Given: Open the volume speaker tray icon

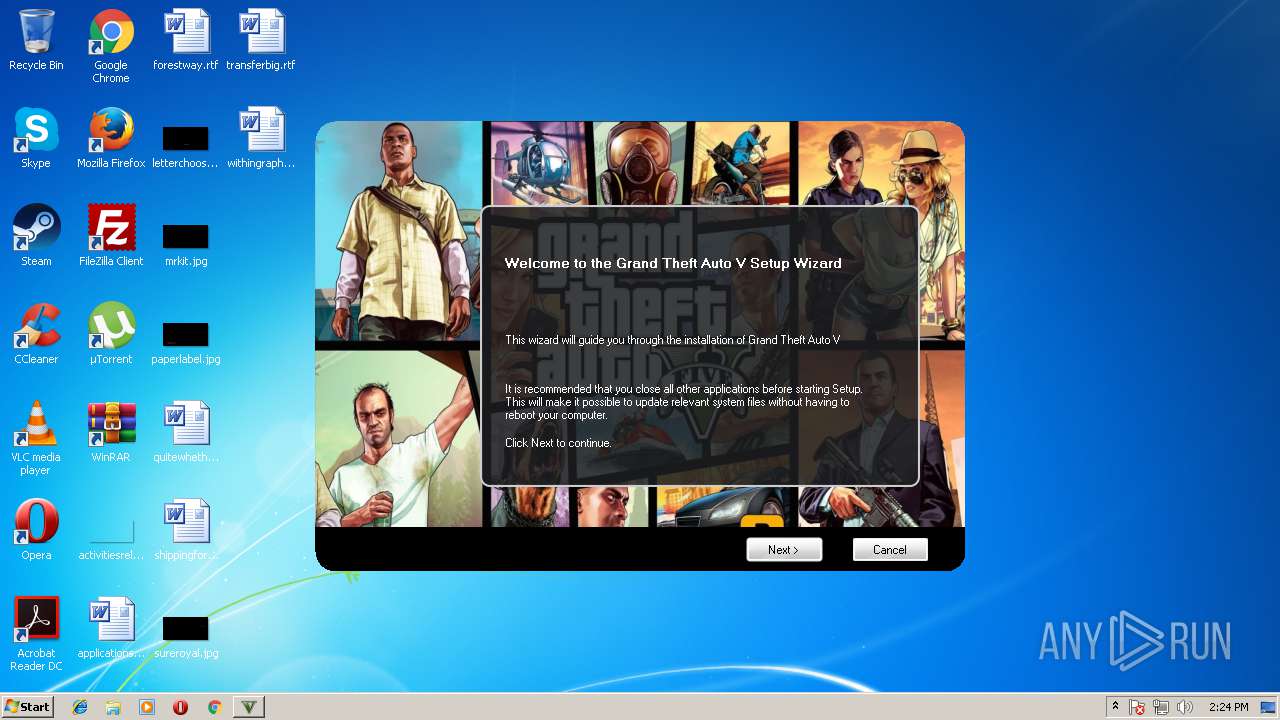Looking at the screenshot, I should [1185, 707].
